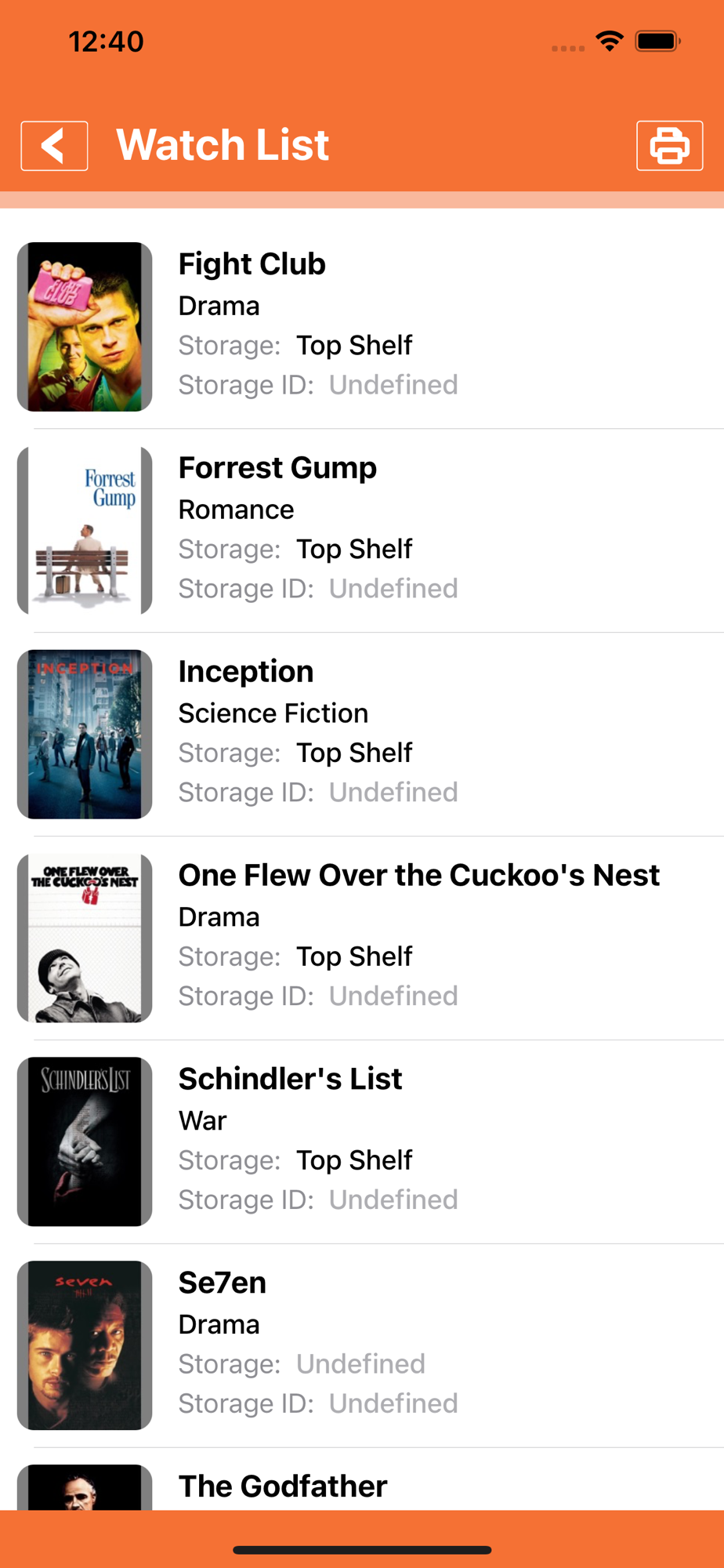This screenshot has width=724, height=1568.
Task: Tap the Watch List header title
Action: pyautogui.click(x=223, y=145)
